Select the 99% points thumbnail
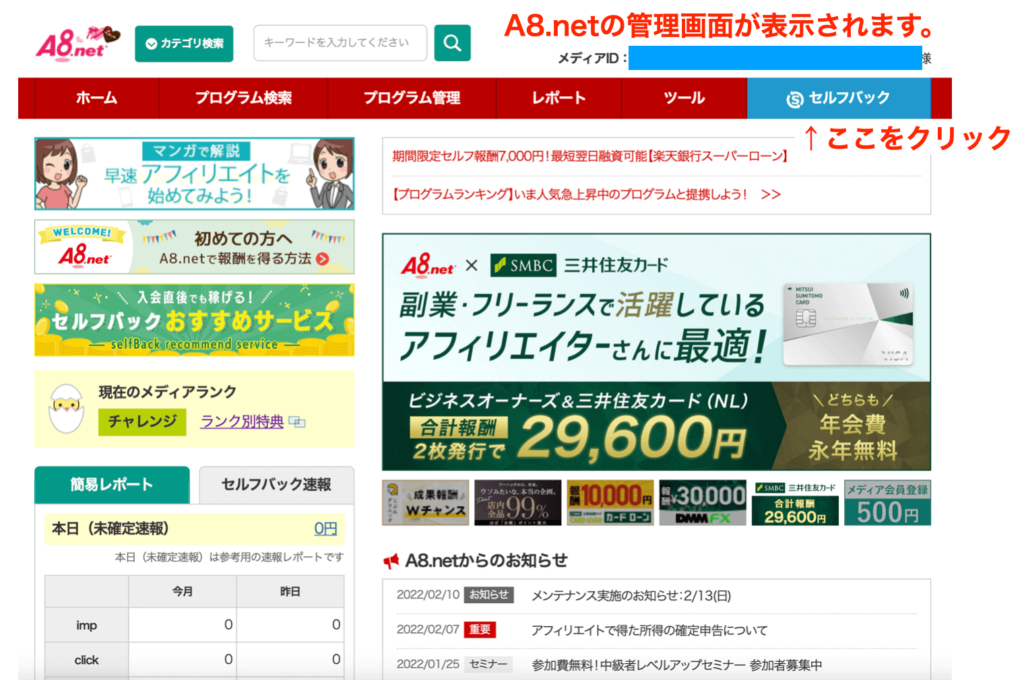Image resolution: width=1024 pixels, height=680 pixels. point(518,503)
